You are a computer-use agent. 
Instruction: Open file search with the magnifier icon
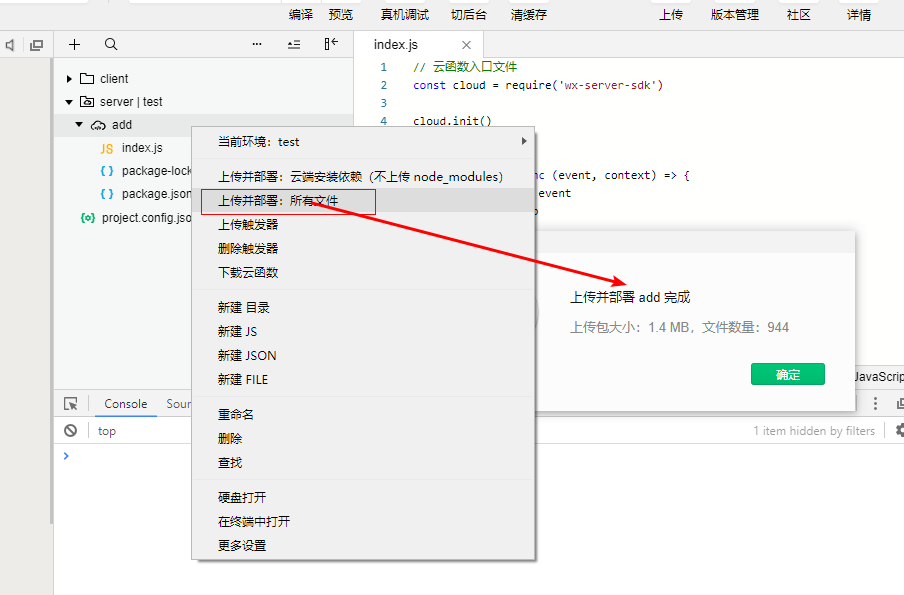tap(111, 45)
